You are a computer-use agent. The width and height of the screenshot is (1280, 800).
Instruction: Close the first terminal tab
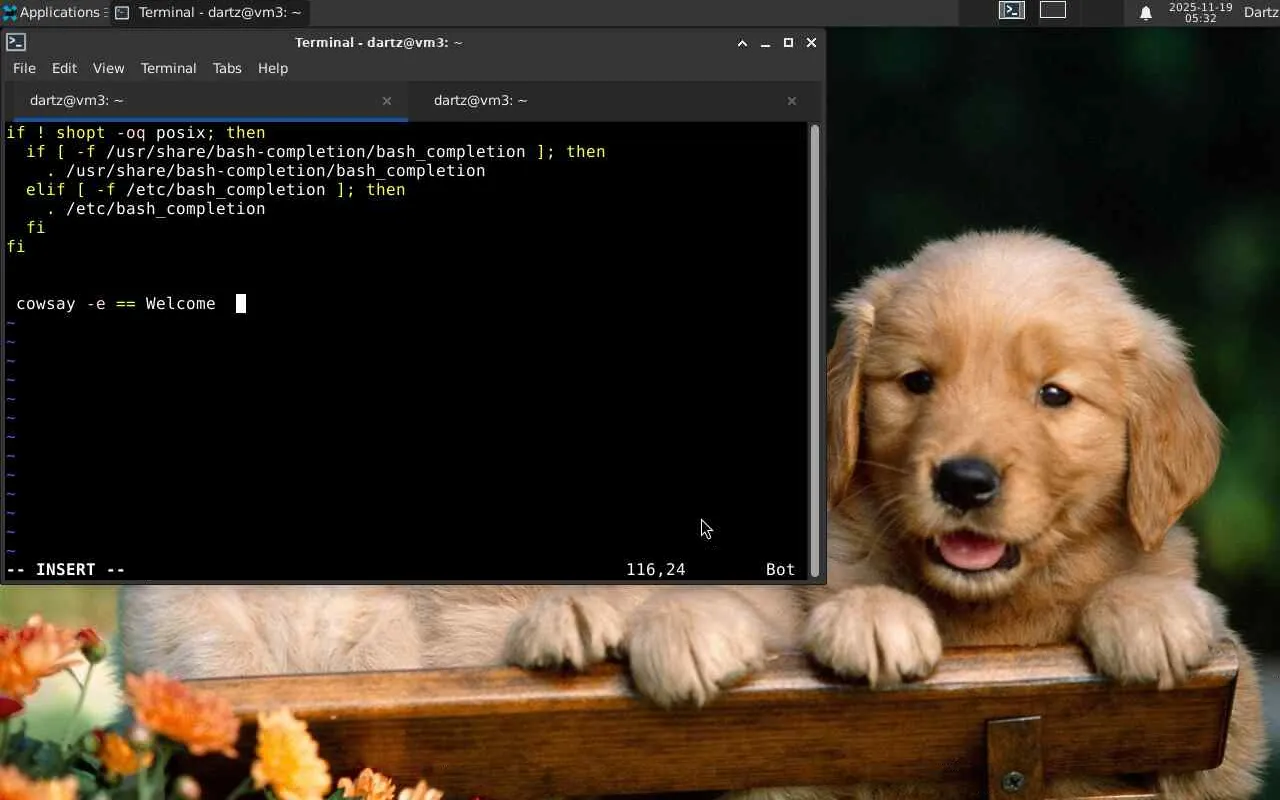pyautogui.click(x=387, y=101)
